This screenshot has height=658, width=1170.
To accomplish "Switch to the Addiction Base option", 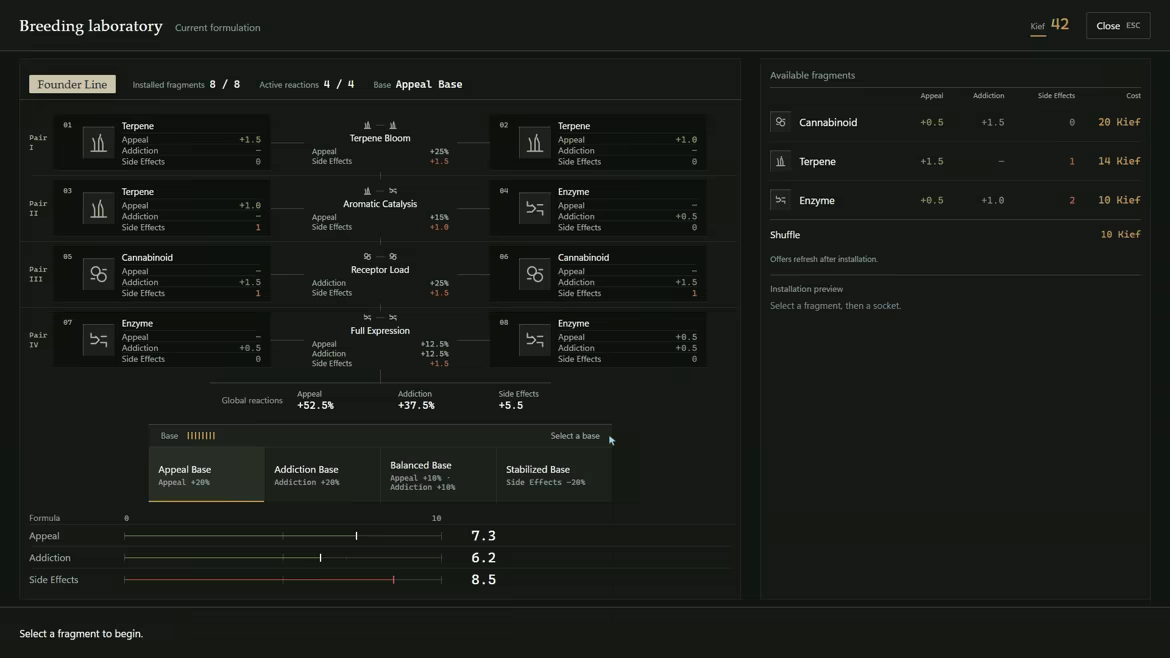I will [x=322, y=474].
